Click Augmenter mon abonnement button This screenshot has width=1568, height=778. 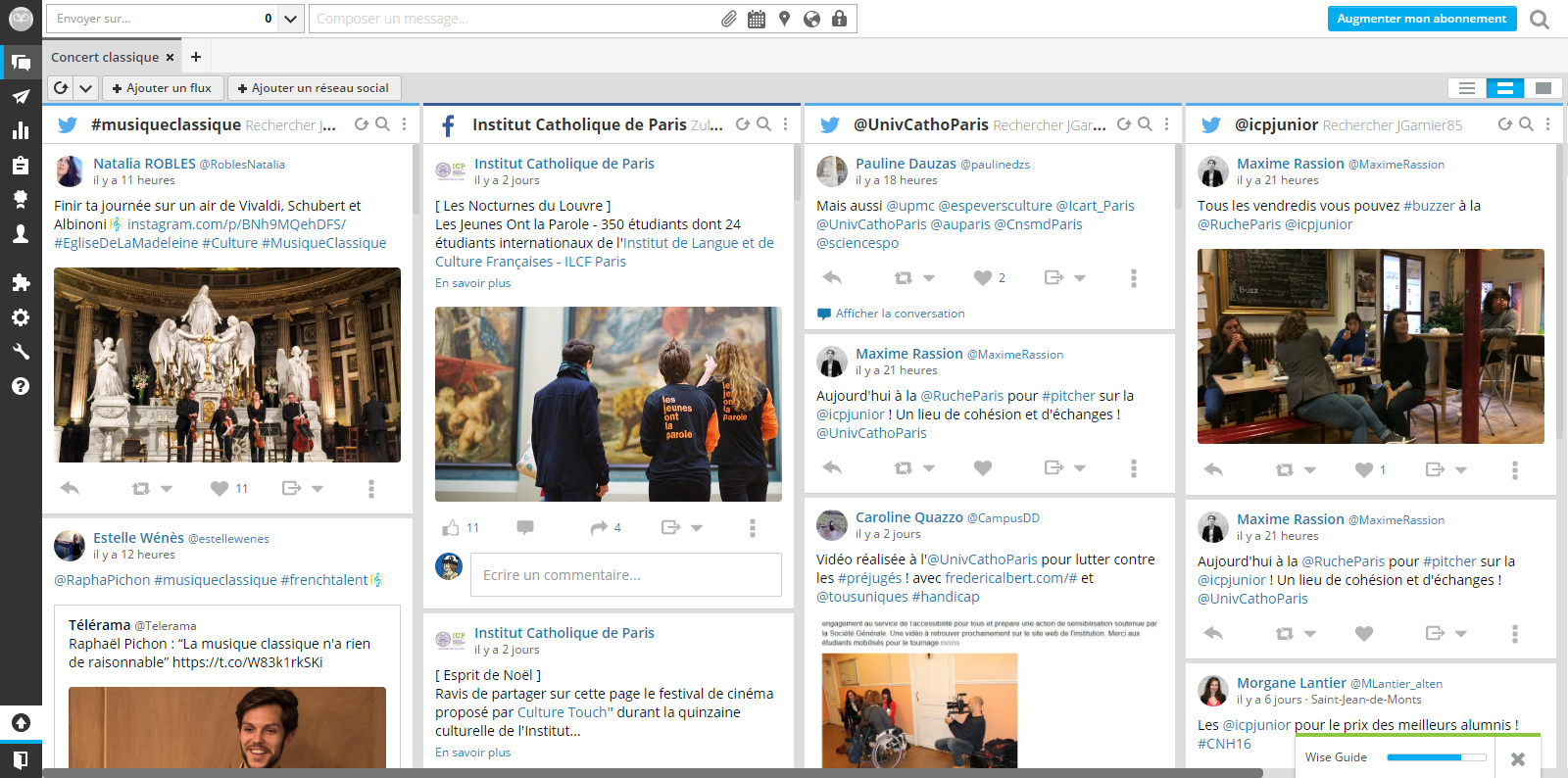[1421, 19]
